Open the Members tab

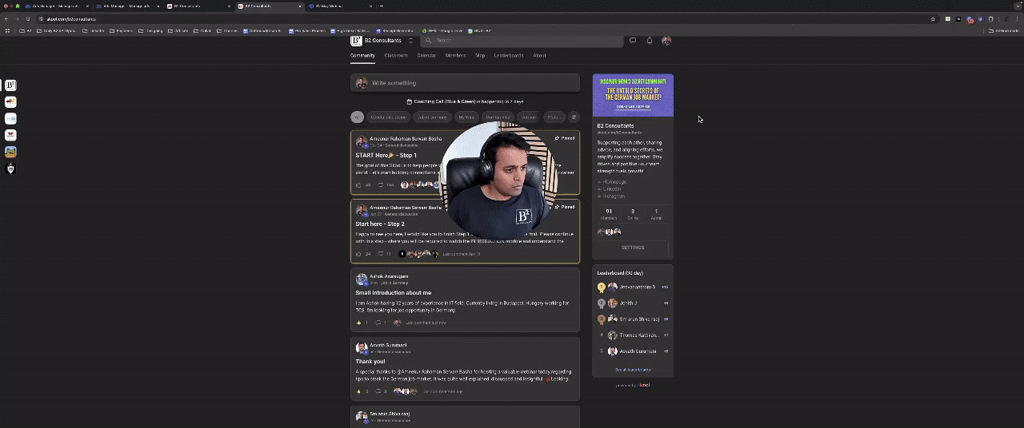pyautogui.click(x=455, y=56)
